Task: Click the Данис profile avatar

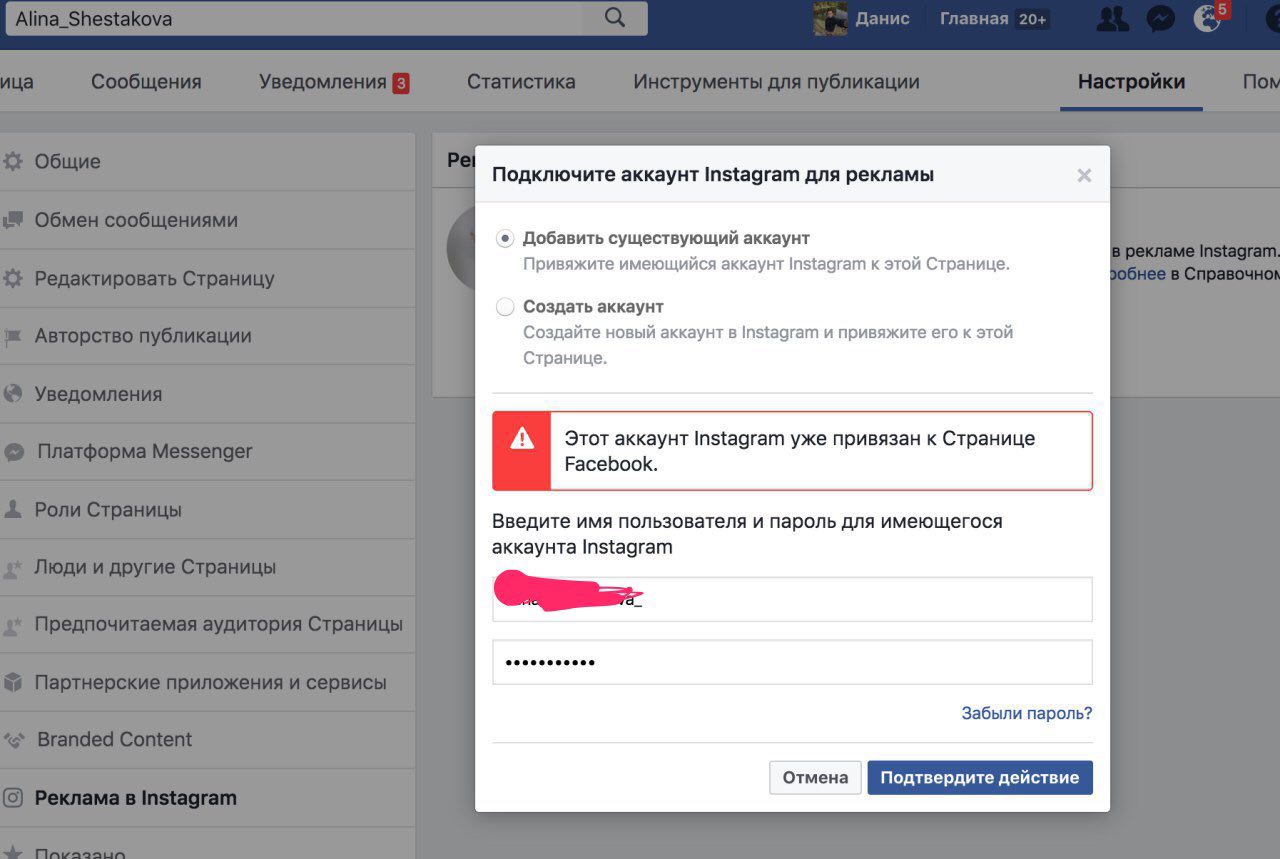Action: tap(830, 19)
